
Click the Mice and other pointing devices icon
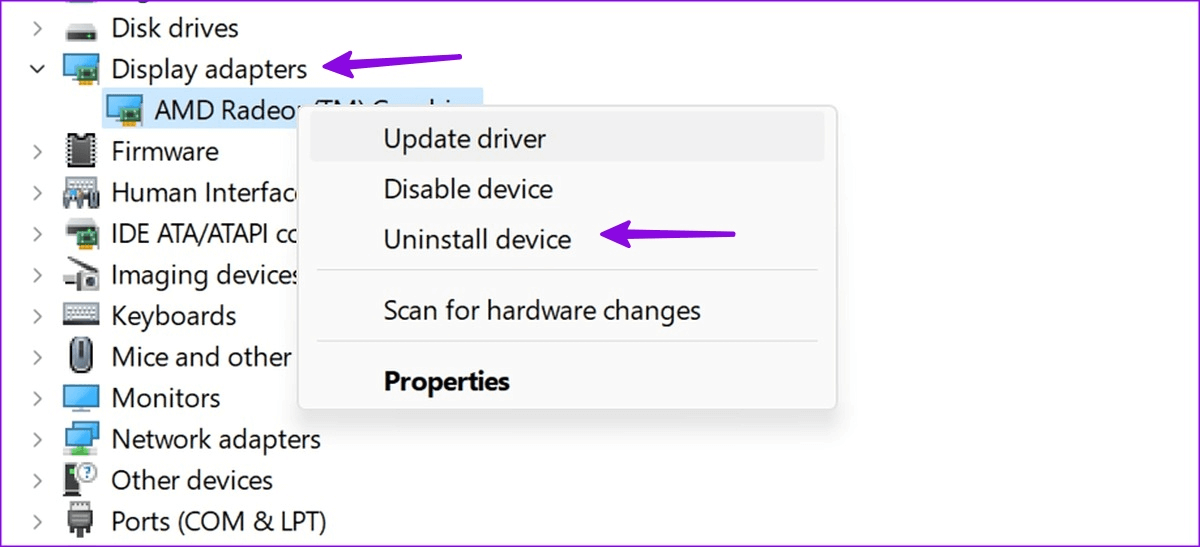pyautogui.click(x=81, y=356)
